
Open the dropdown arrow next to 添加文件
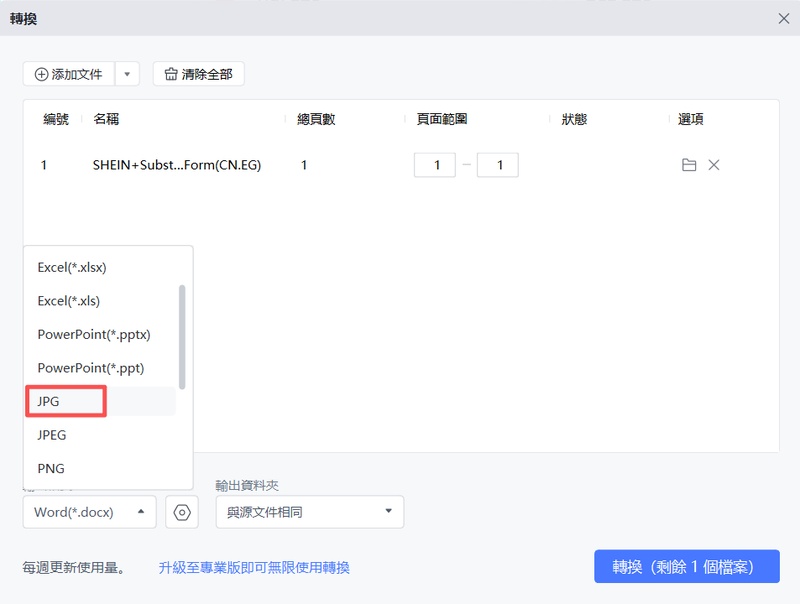tap(128, 73)
